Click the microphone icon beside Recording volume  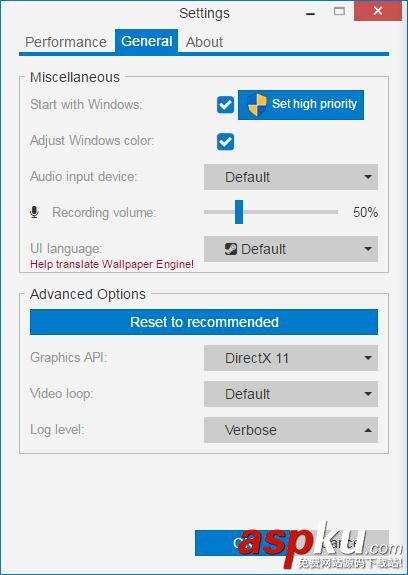pyautogui.click(x=34, y=212)
